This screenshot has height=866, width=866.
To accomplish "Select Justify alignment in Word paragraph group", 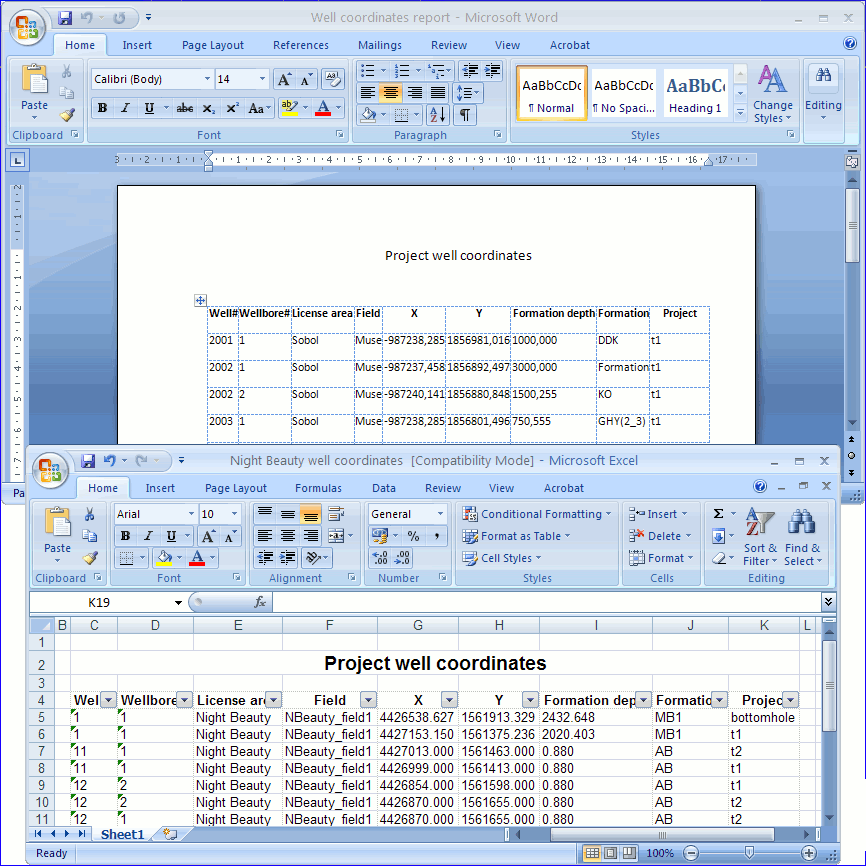I will click(x=437, y=93).
